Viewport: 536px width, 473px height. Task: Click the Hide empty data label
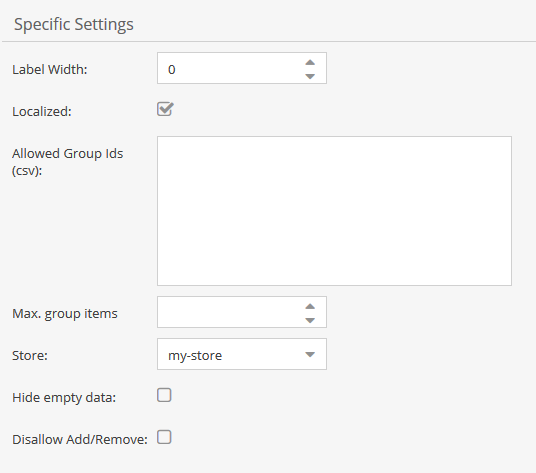click(64, 397)
